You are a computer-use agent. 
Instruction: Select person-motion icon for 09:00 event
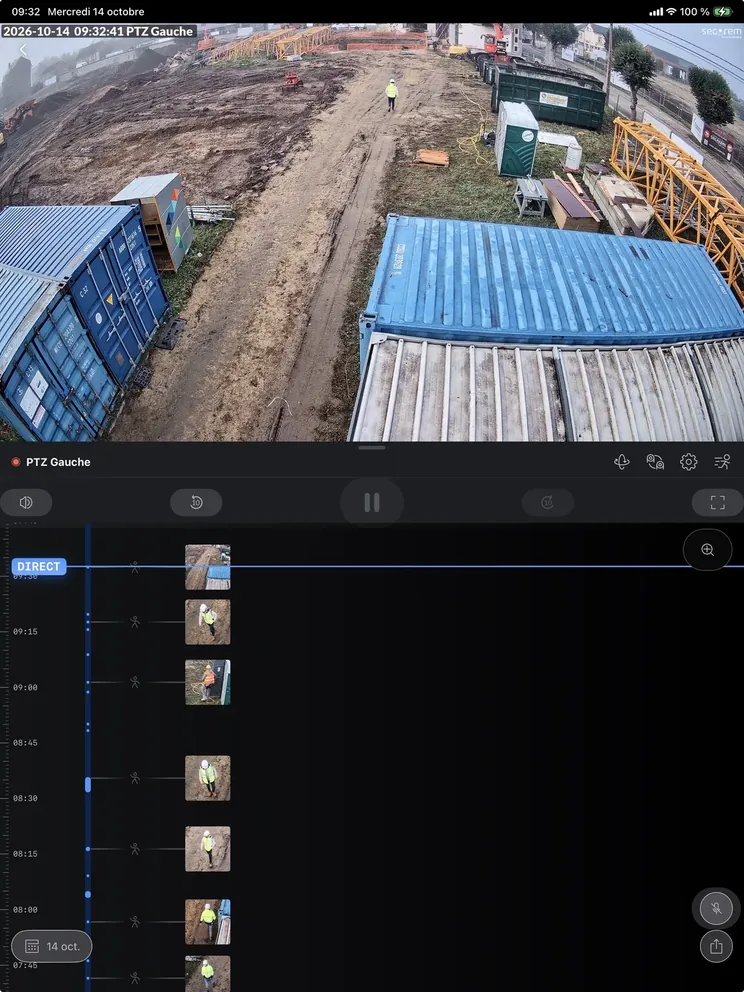[x=135, y=682]
